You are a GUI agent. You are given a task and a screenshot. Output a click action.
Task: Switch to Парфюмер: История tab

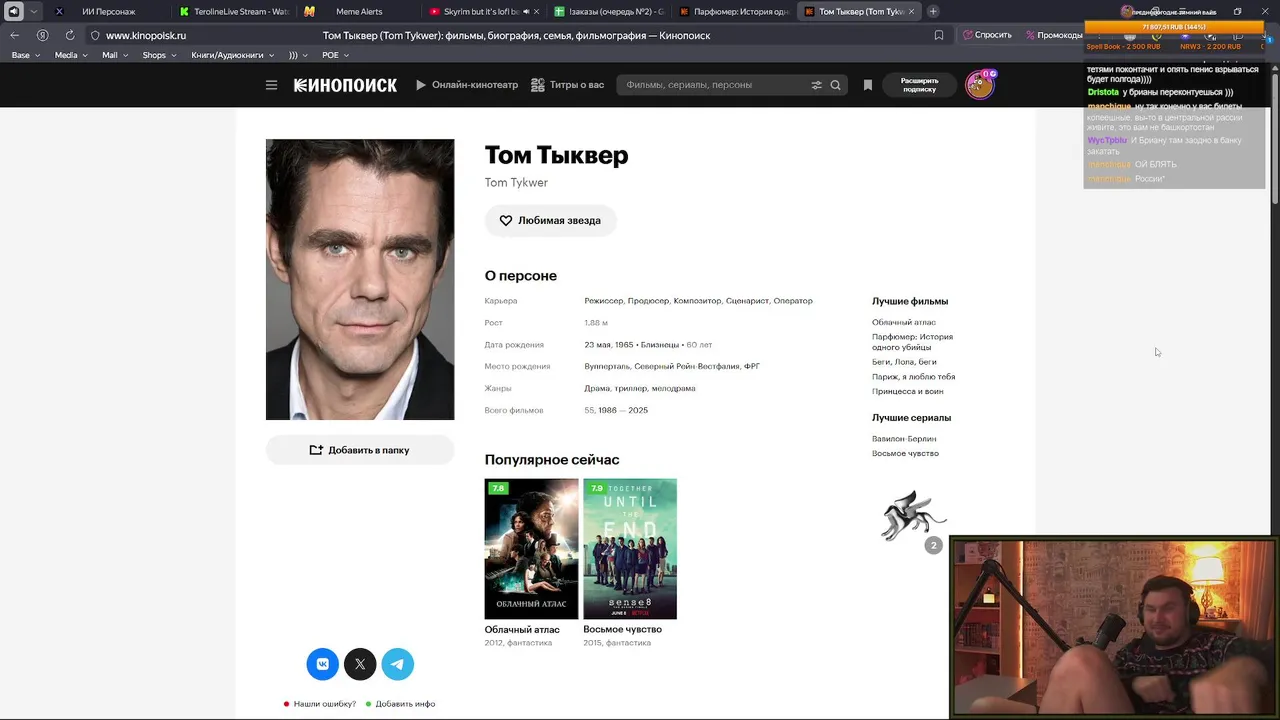click(733, 12)
